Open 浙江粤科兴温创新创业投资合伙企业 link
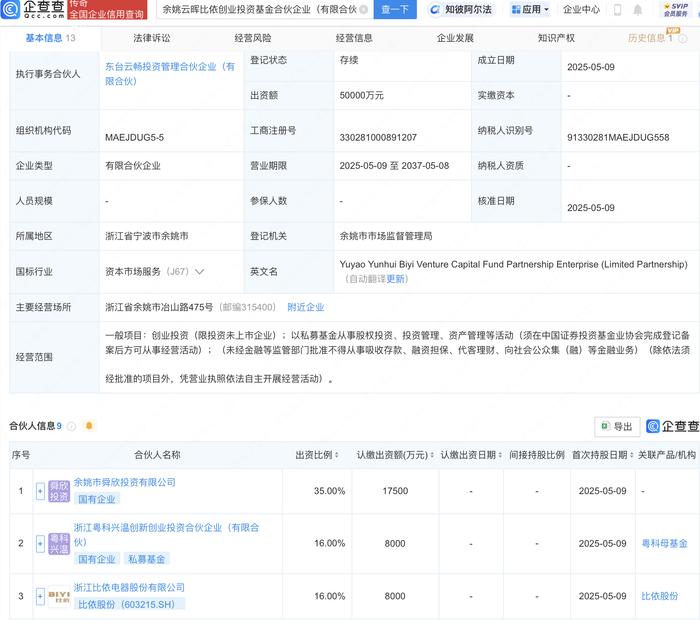 click(x=166, y=535)
